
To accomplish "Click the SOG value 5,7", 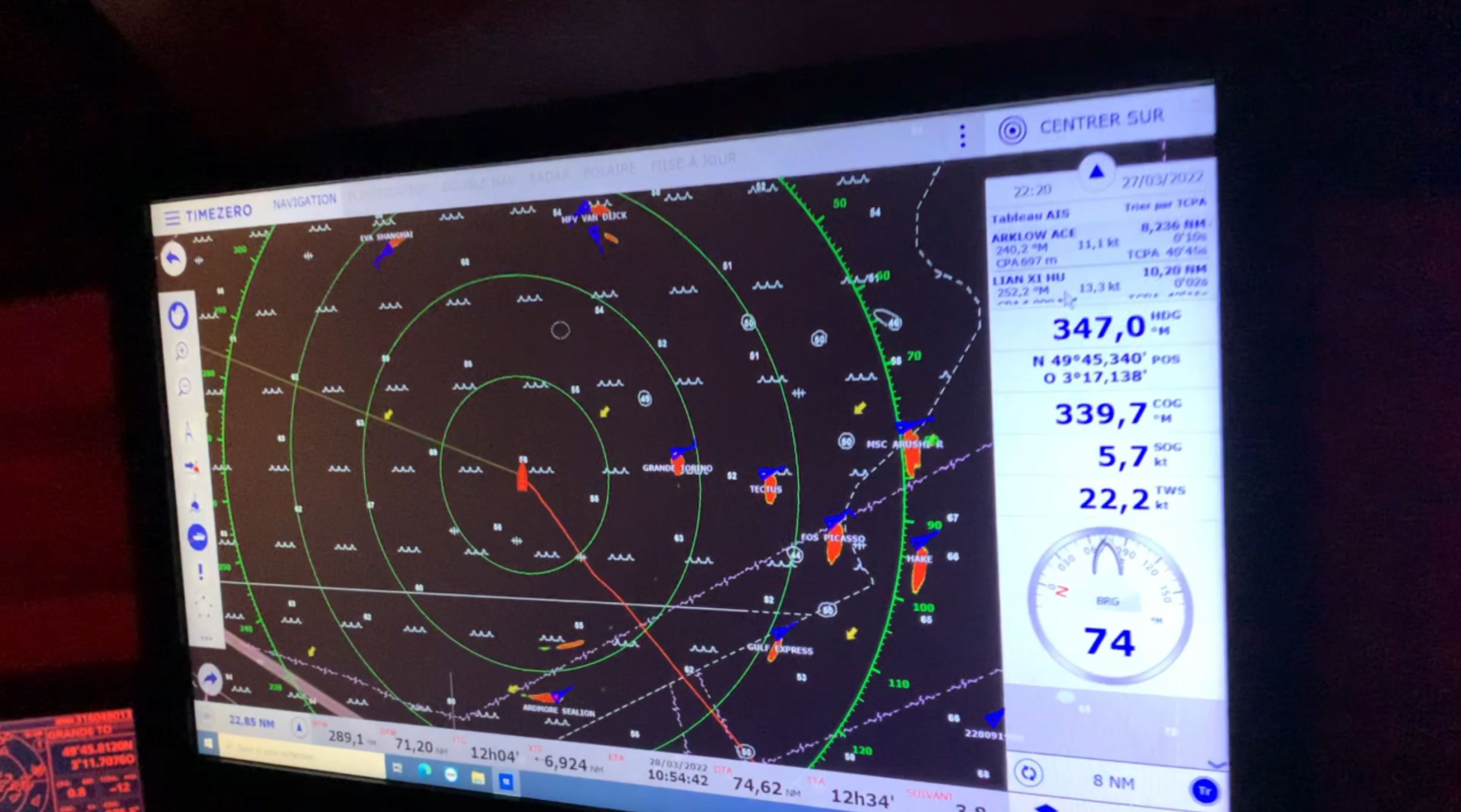I will tap(1123, 457).
